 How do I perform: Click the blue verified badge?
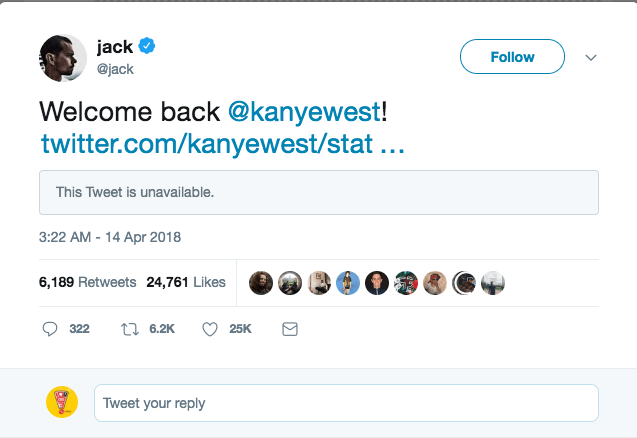[x=146, y=47]
